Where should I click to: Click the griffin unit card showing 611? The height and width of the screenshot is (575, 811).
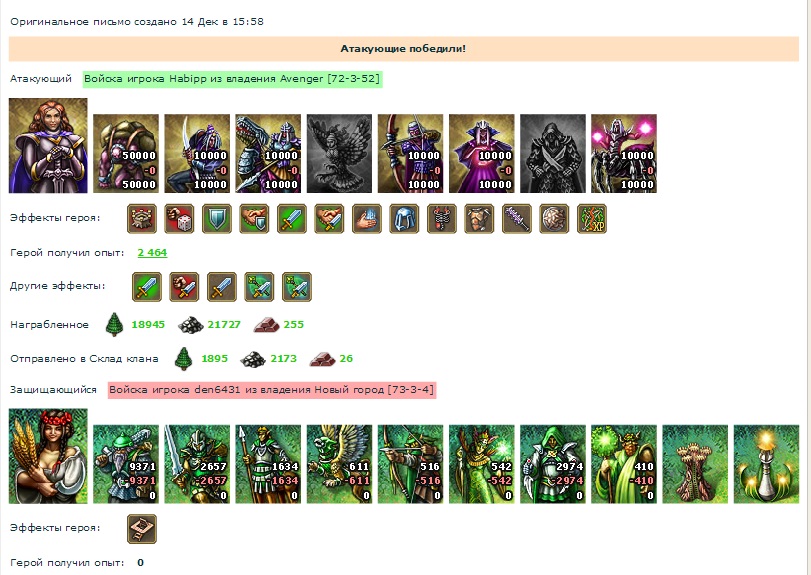pos(339,464)
